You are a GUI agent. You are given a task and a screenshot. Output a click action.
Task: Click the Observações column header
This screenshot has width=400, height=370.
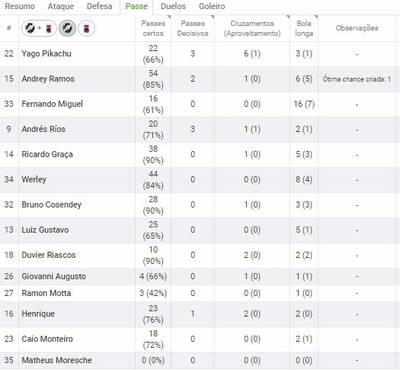click(x=357, y=28)
